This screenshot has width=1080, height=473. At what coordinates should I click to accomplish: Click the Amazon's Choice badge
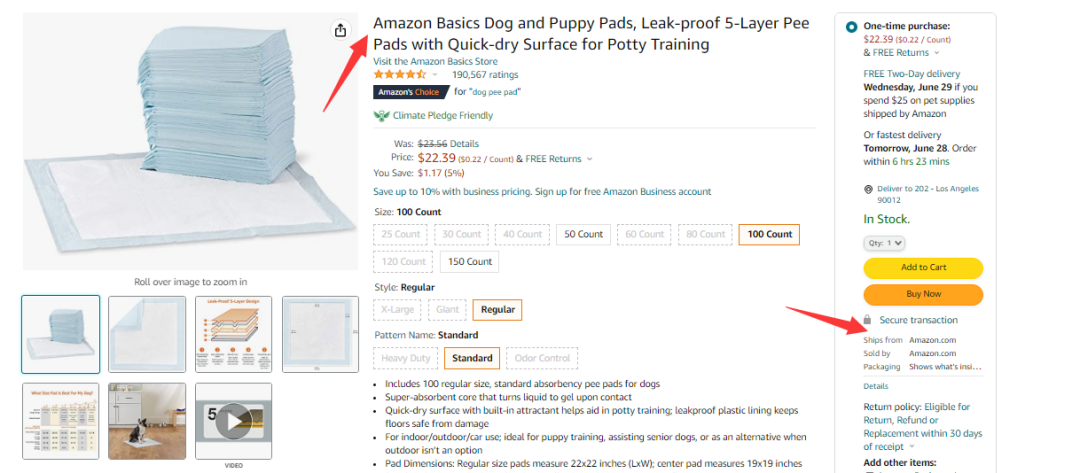pyautogui.click(x=411, y=92)
